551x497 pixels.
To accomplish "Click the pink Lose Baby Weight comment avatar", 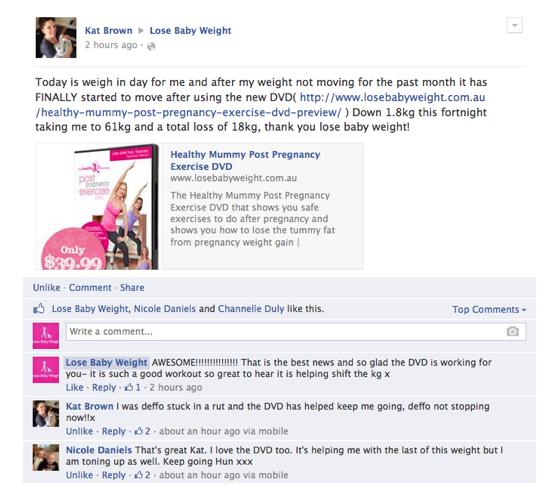I will point(46,370).
